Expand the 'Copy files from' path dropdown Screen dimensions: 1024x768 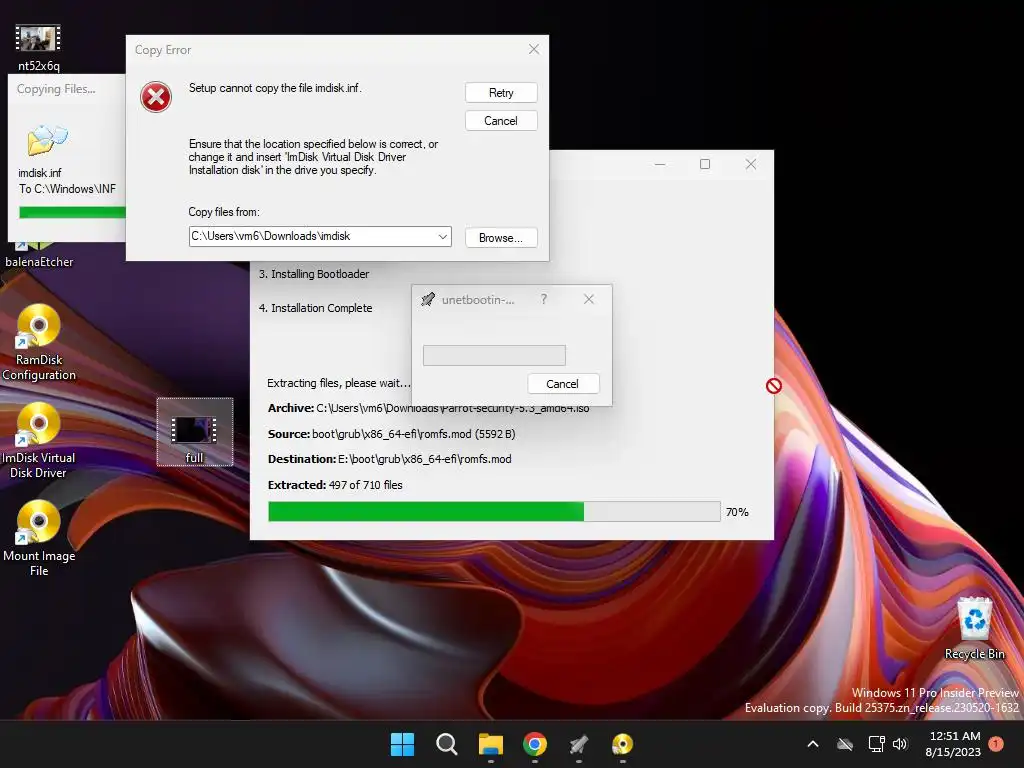(443, 236)
